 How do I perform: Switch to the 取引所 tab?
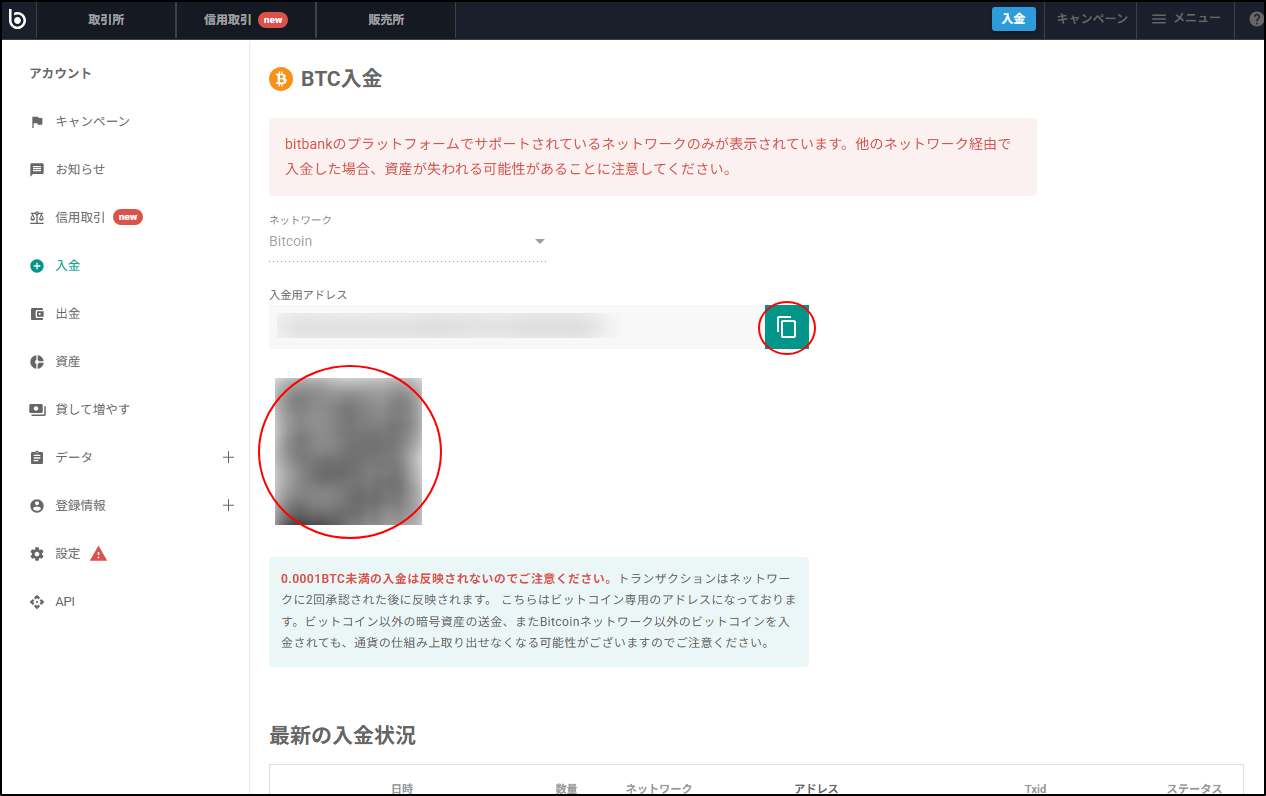(x=105, y=19)
